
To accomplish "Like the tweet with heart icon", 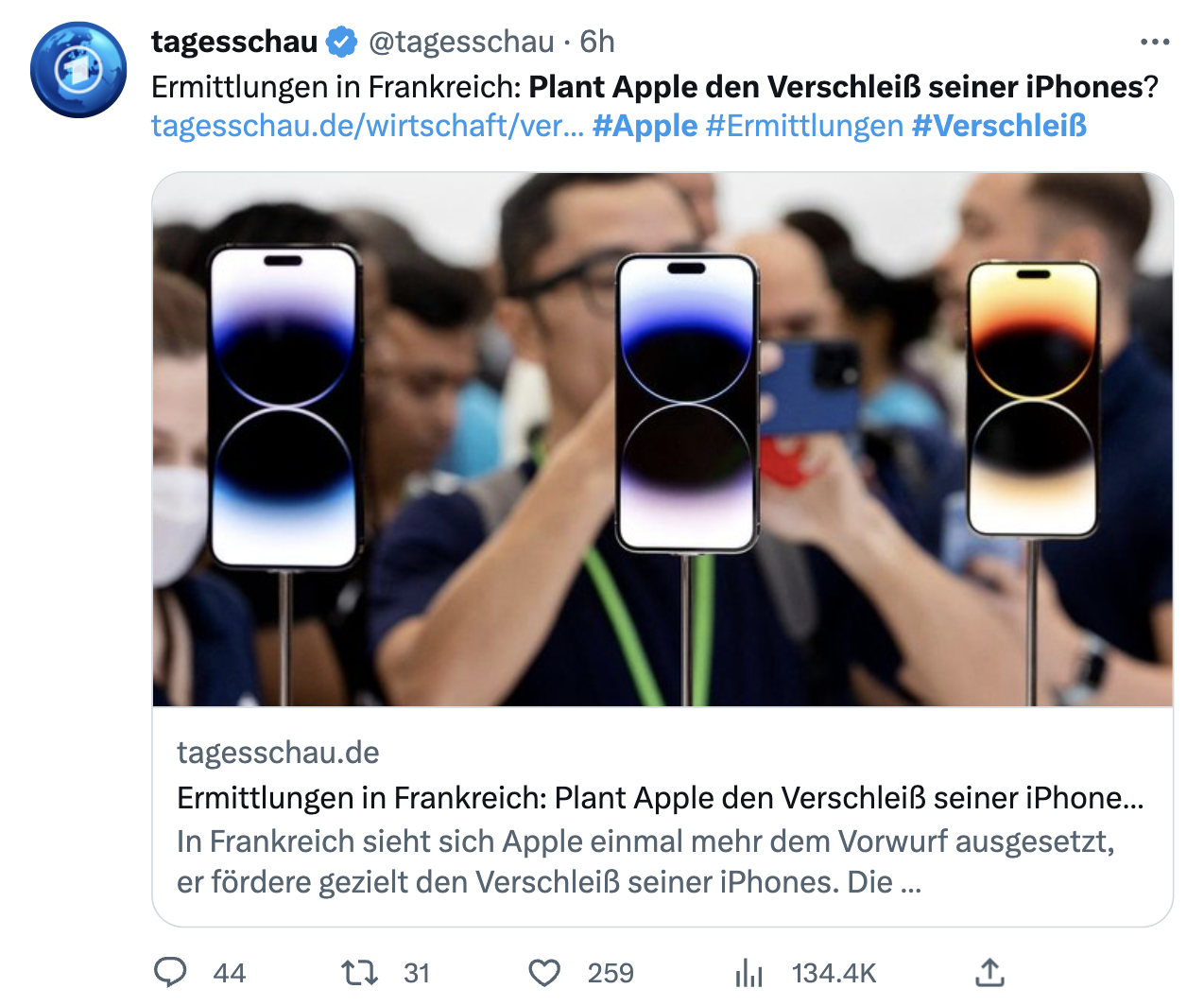I will (x=544, y=973).
